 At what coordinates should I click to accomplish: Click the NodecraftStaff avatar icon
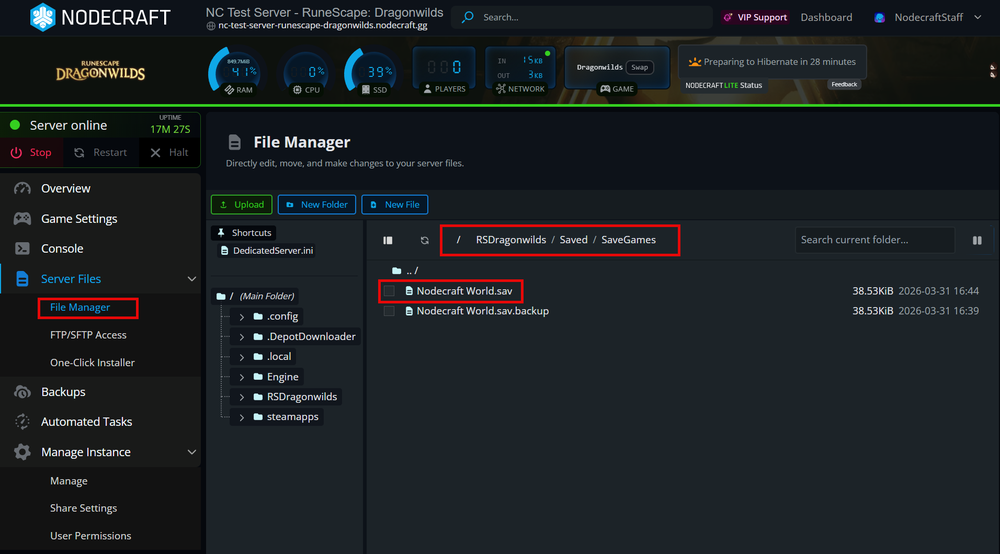click(x=879, y=18)
